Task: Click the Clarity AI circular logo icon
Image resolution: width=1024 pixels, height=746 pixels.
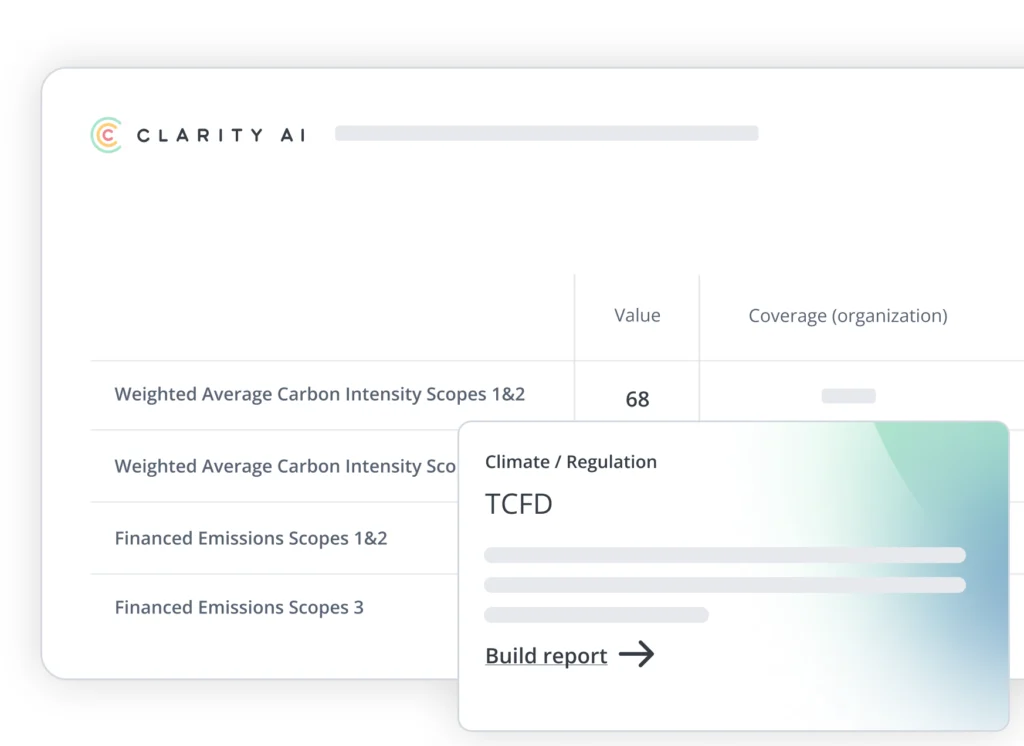Action: click(x=106, y=135)
